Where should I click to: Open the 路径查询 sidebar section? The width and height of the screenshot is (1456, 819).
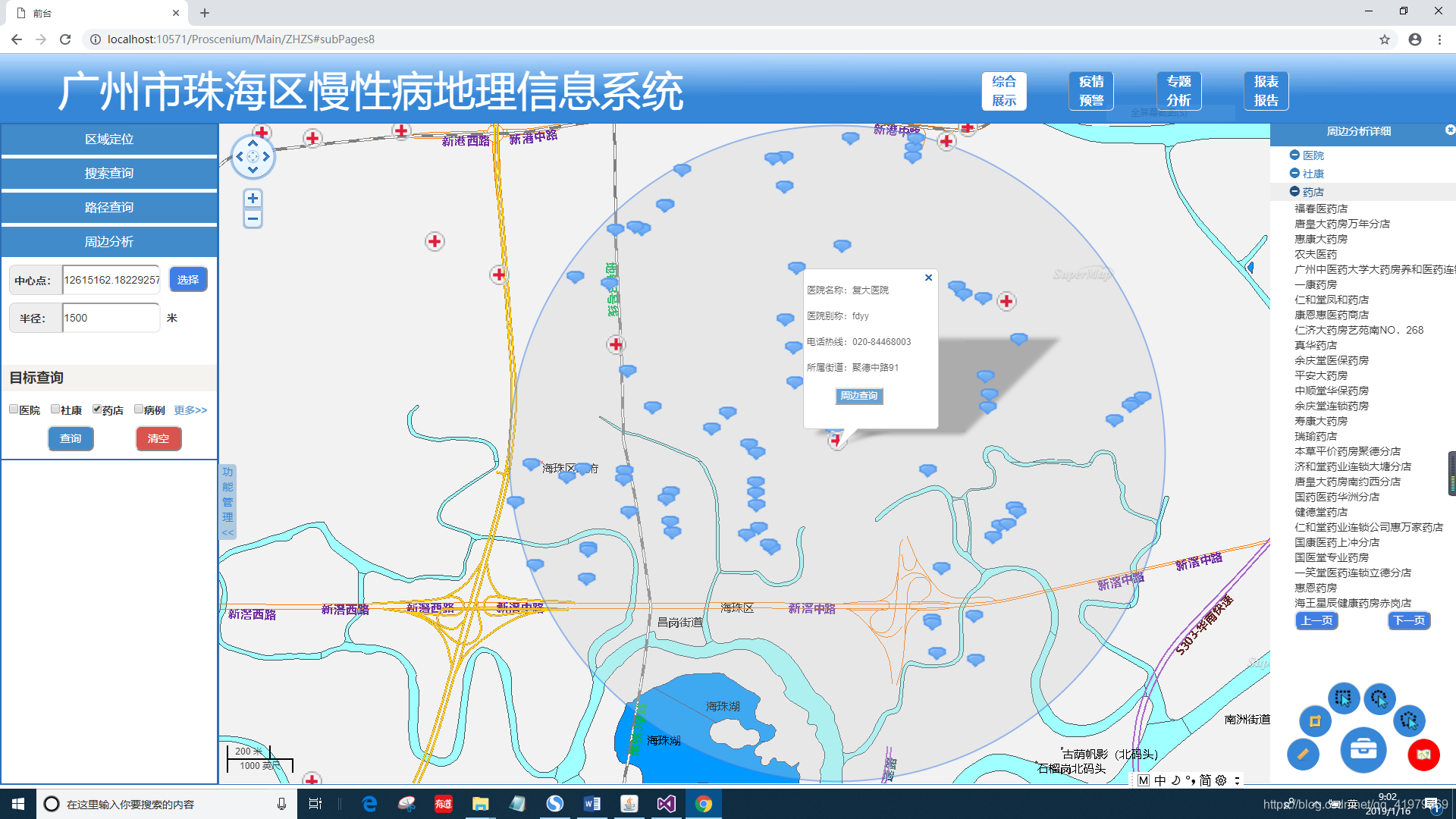click(109, 207)
